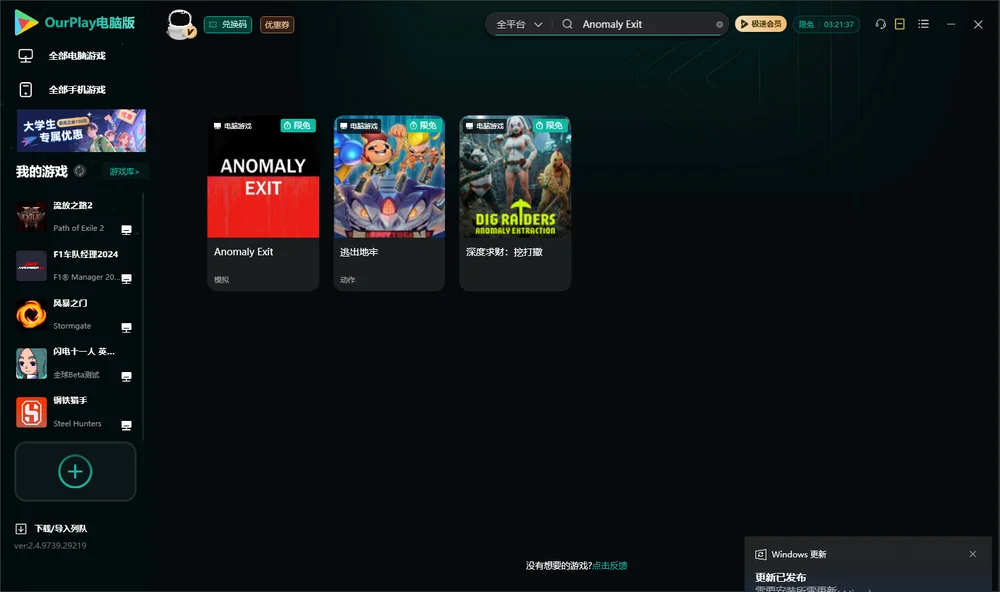The width and height of the screenshot is (1000, 592).
Task: Select 钢铁猎手 Steel Hunters game
Action: (x=75, y=412)
